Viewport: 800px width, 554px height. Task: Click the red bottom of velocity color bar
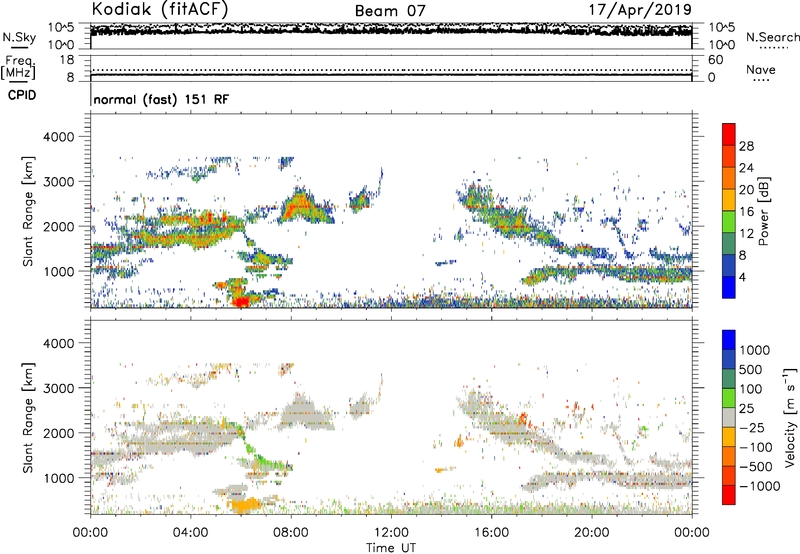point(729,495)
